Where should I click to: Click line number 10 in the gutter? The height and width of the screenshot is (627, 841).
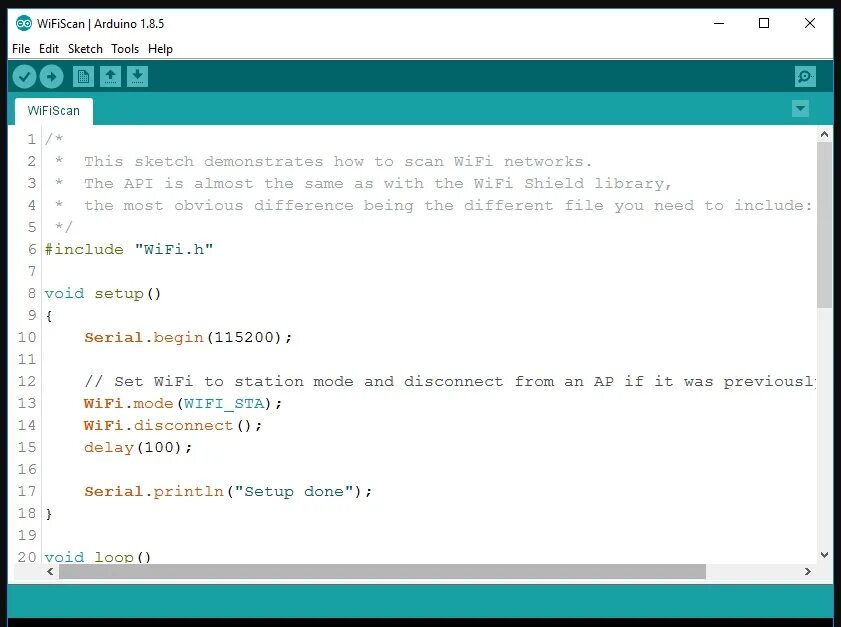(x=27, y=337)
